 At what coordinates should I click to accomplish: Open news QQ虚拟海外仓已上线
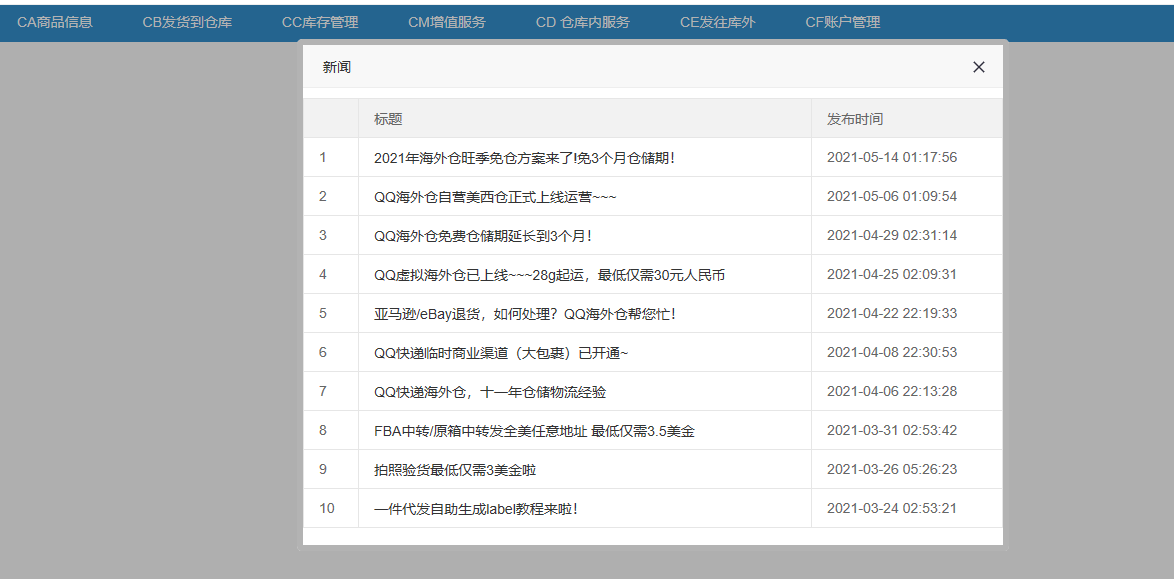[549, 275]
